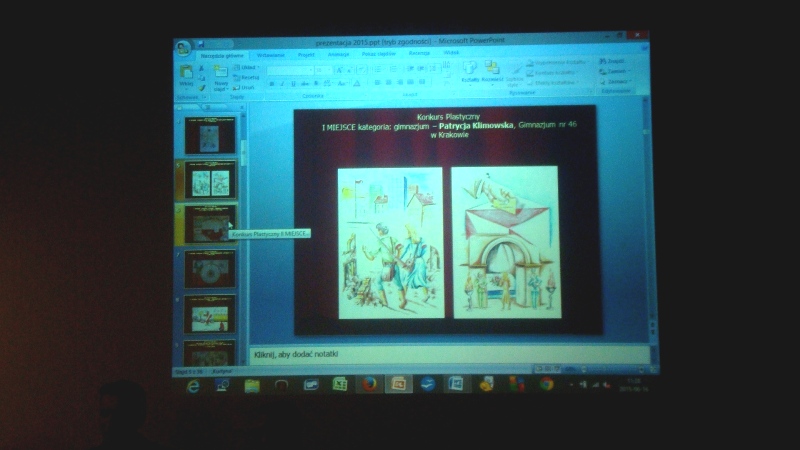This screenshot has width=800, height=450.
Task: Select the right drawing on the slide
Action: (x=506, y=242)
